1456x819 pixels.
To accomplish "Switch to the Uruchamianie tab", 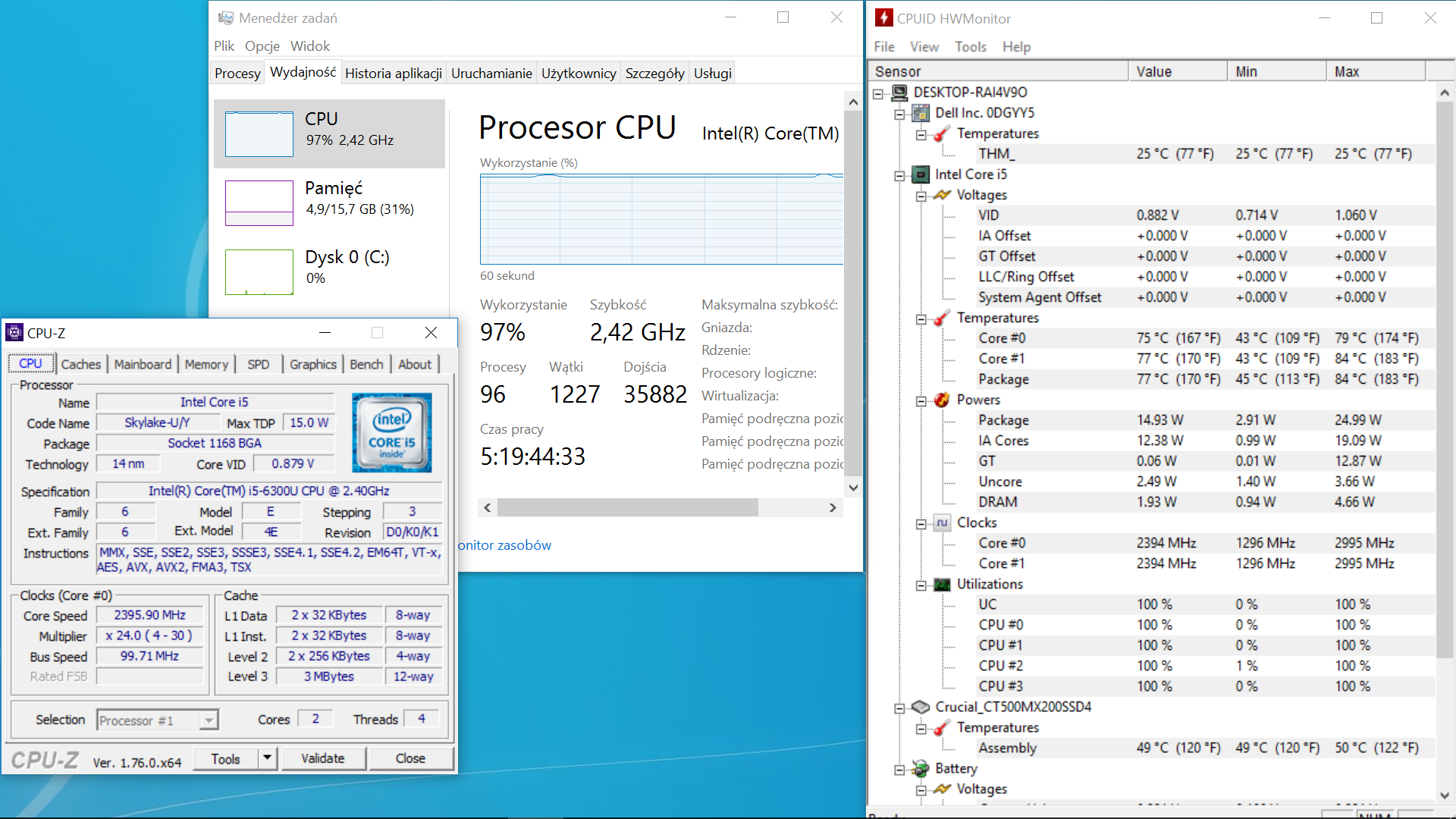I will click(491, 73).
